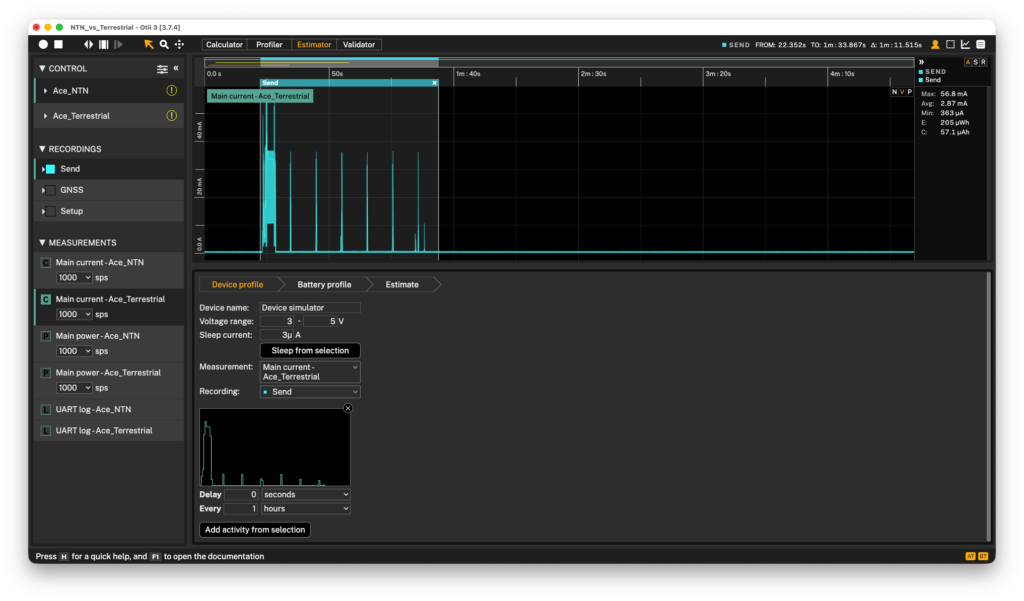Collapse the MEASUREMENTS section
Screen dimensions: 1024x601
pyautogui.click(x=42, y=242)
